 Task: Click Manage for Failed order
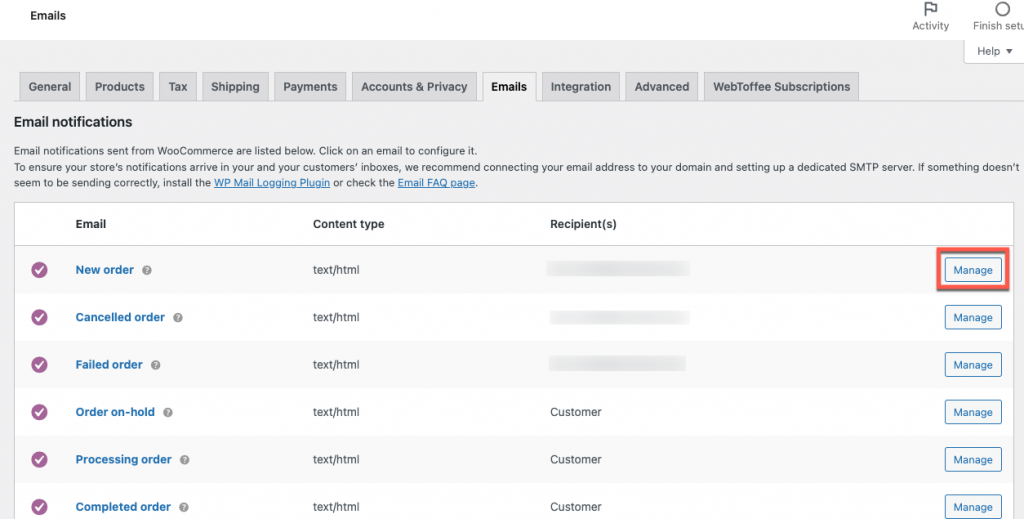point(973,364)
